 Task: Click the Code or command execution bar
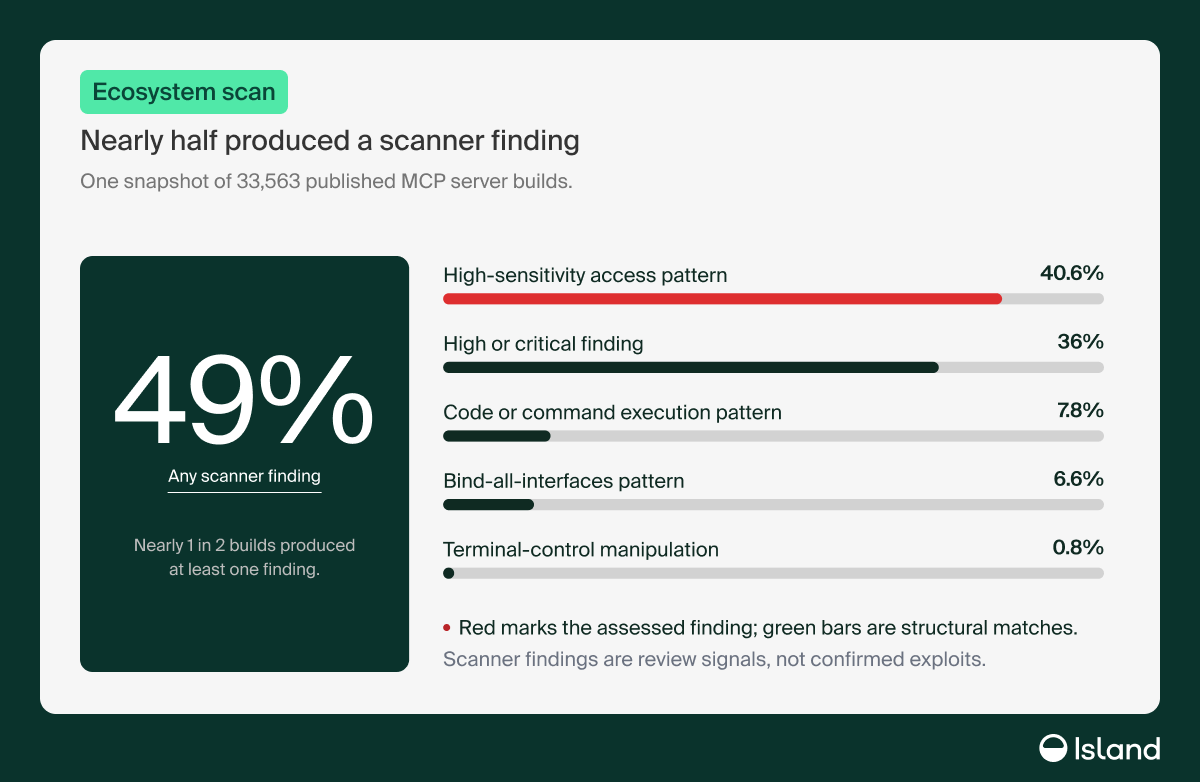coord(497,436)
